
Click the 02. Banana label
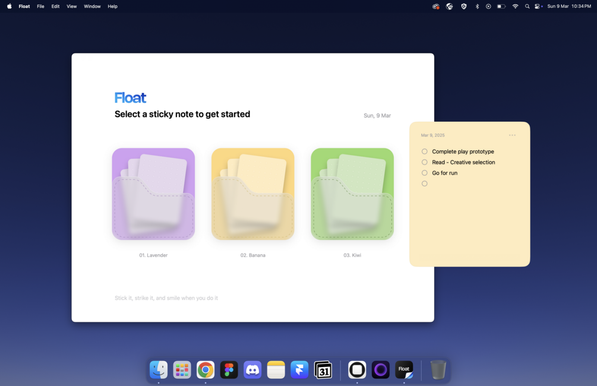253,255
